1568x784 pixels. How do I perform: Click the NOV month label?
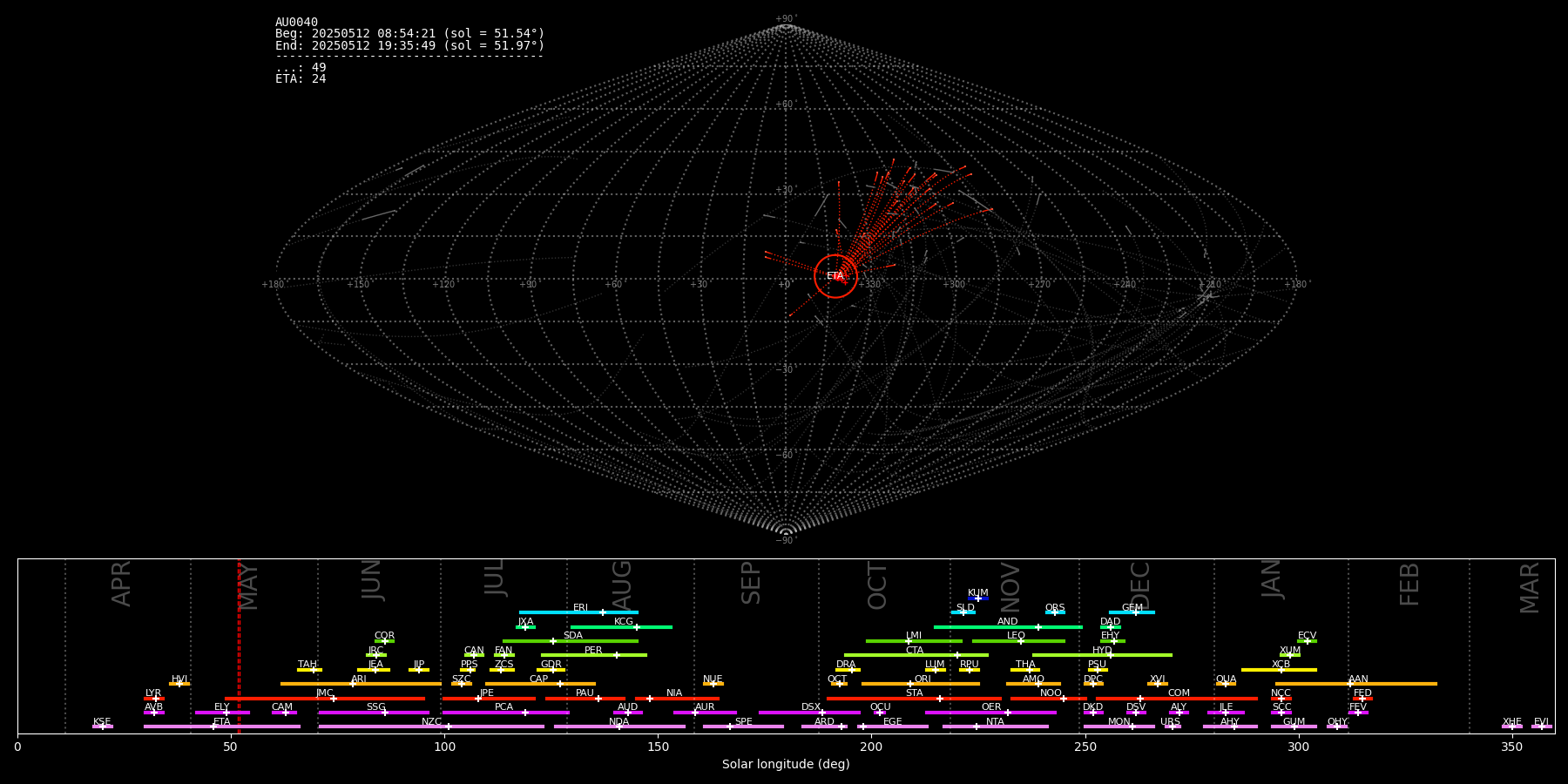click(1010, 587)
